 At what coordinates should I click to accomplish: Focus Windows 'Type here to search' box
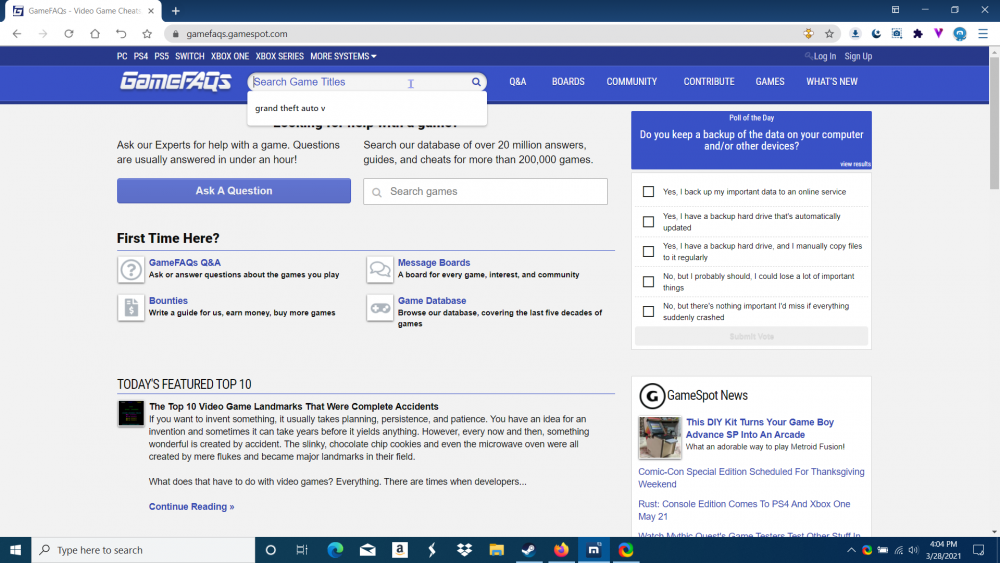(143, 550)
